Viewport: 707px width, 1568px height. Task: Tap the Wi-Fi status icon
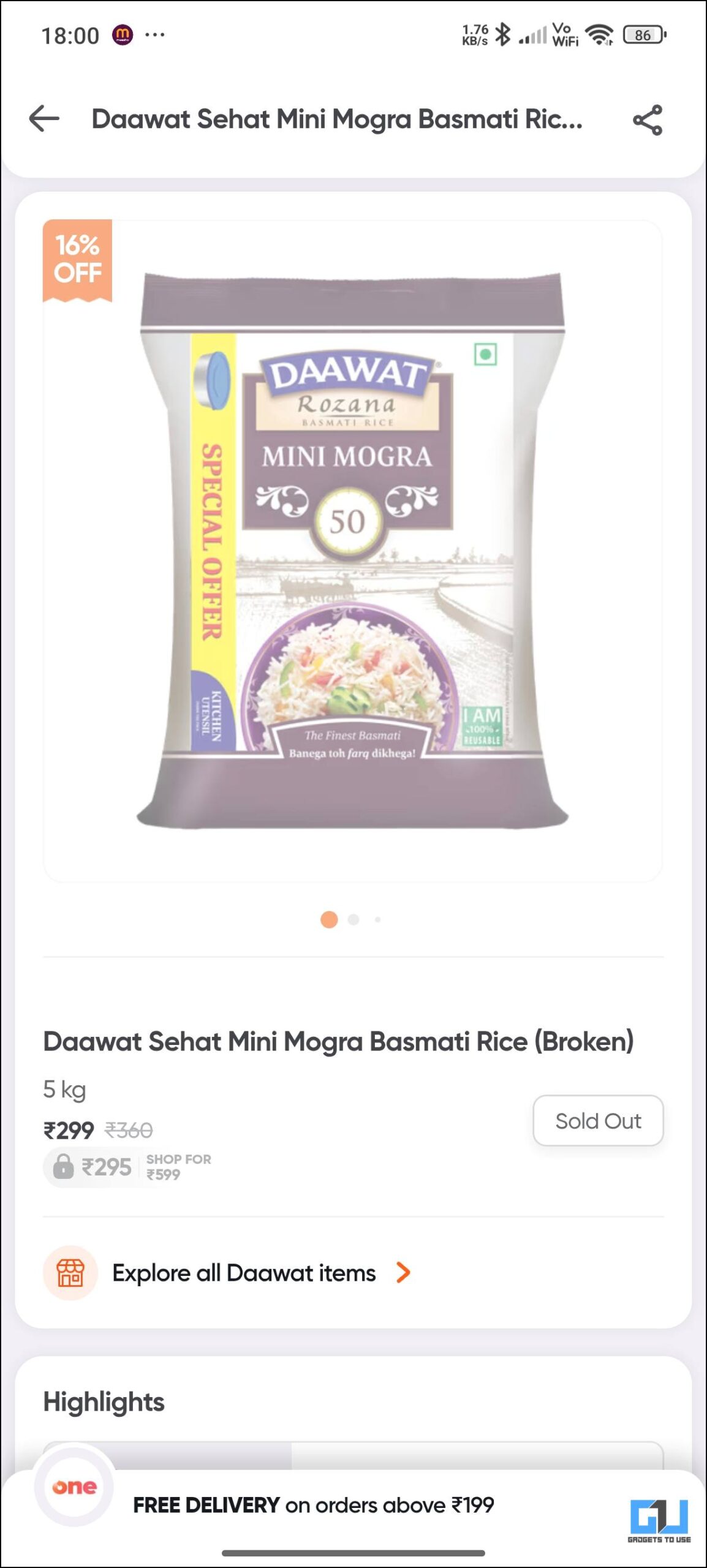point(599,34)
